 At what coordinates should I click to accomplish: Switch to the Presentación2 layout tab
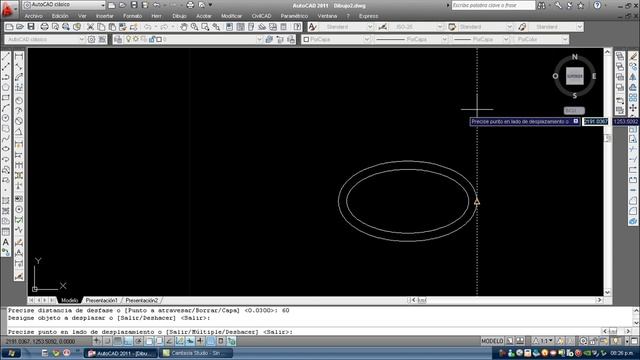142,300
